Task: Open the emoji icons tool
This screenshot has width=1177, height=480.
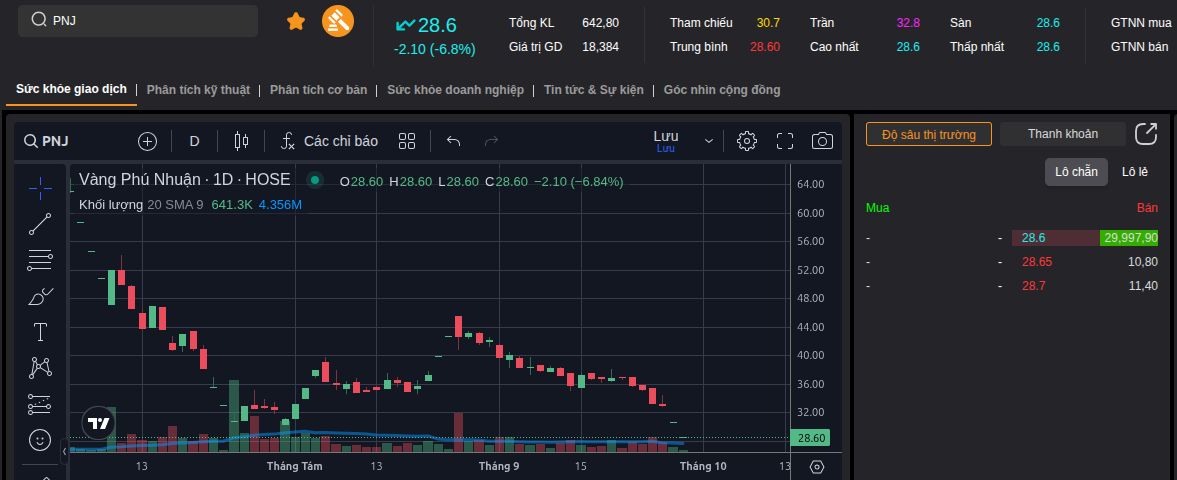Action: (40, 439)
